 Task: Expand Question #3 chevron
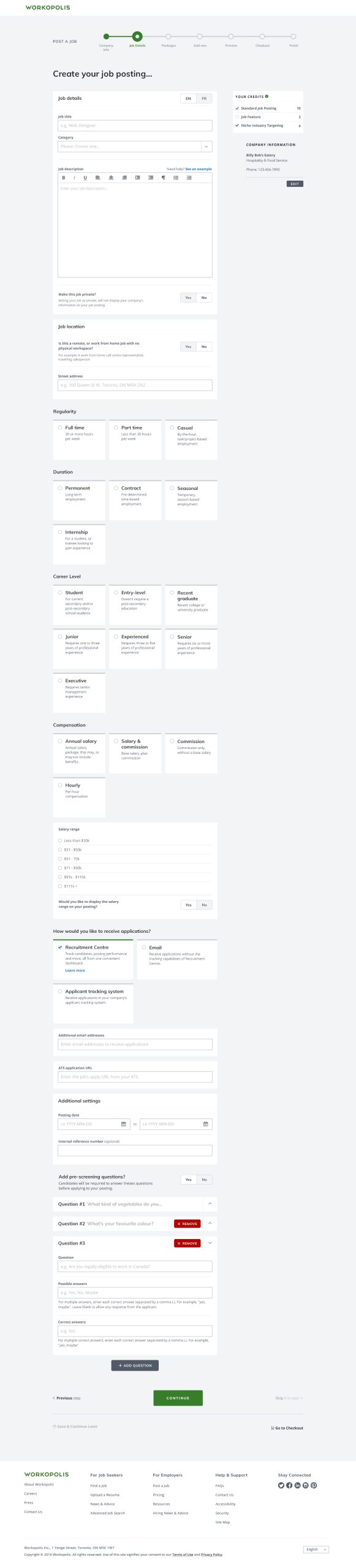click(210, 1243)
